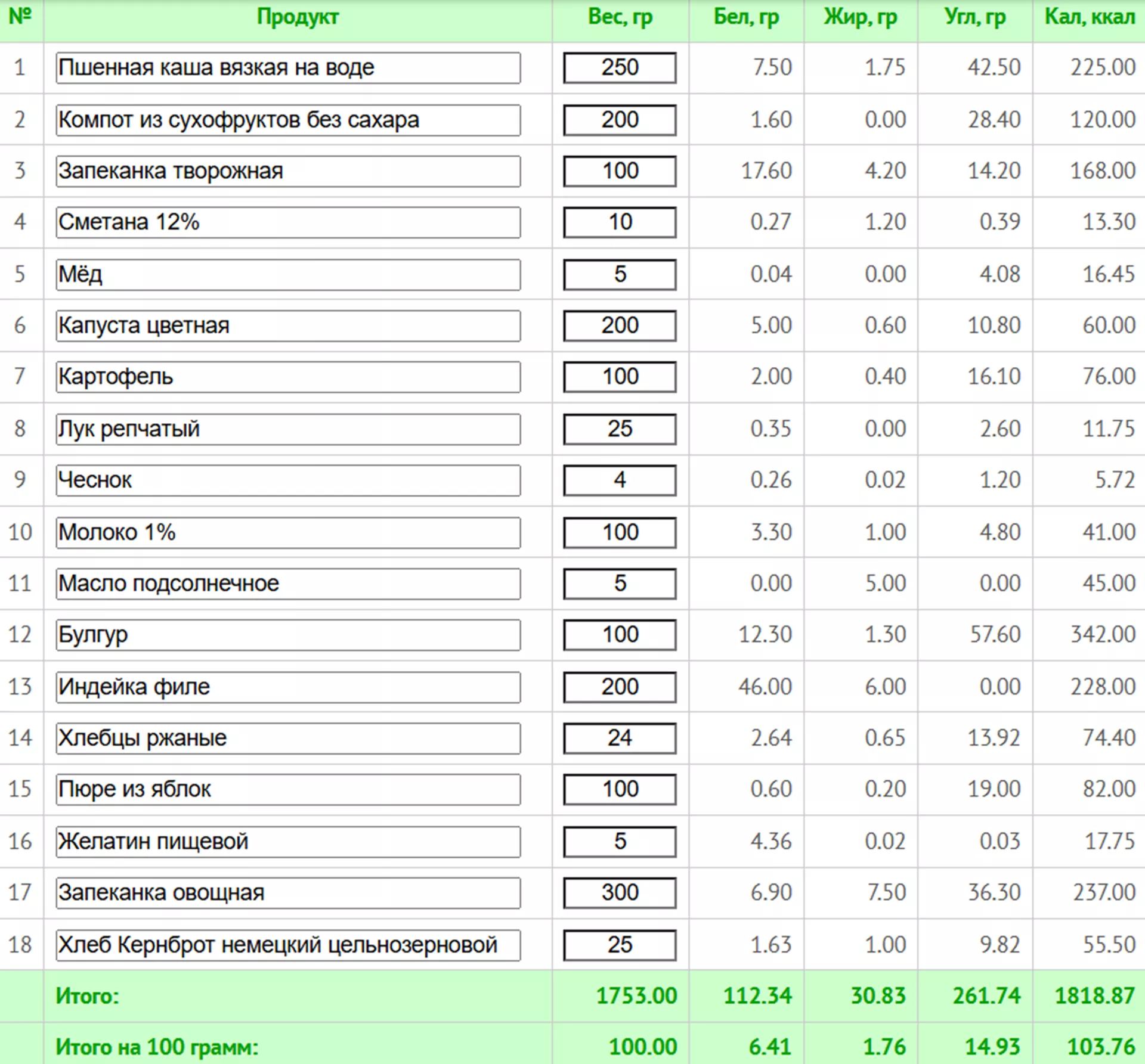The width and height of the screenshot is (1145, 1064).
Task: Click the product field 'Запеканка творожная'
Action: [x=288, y=171]
